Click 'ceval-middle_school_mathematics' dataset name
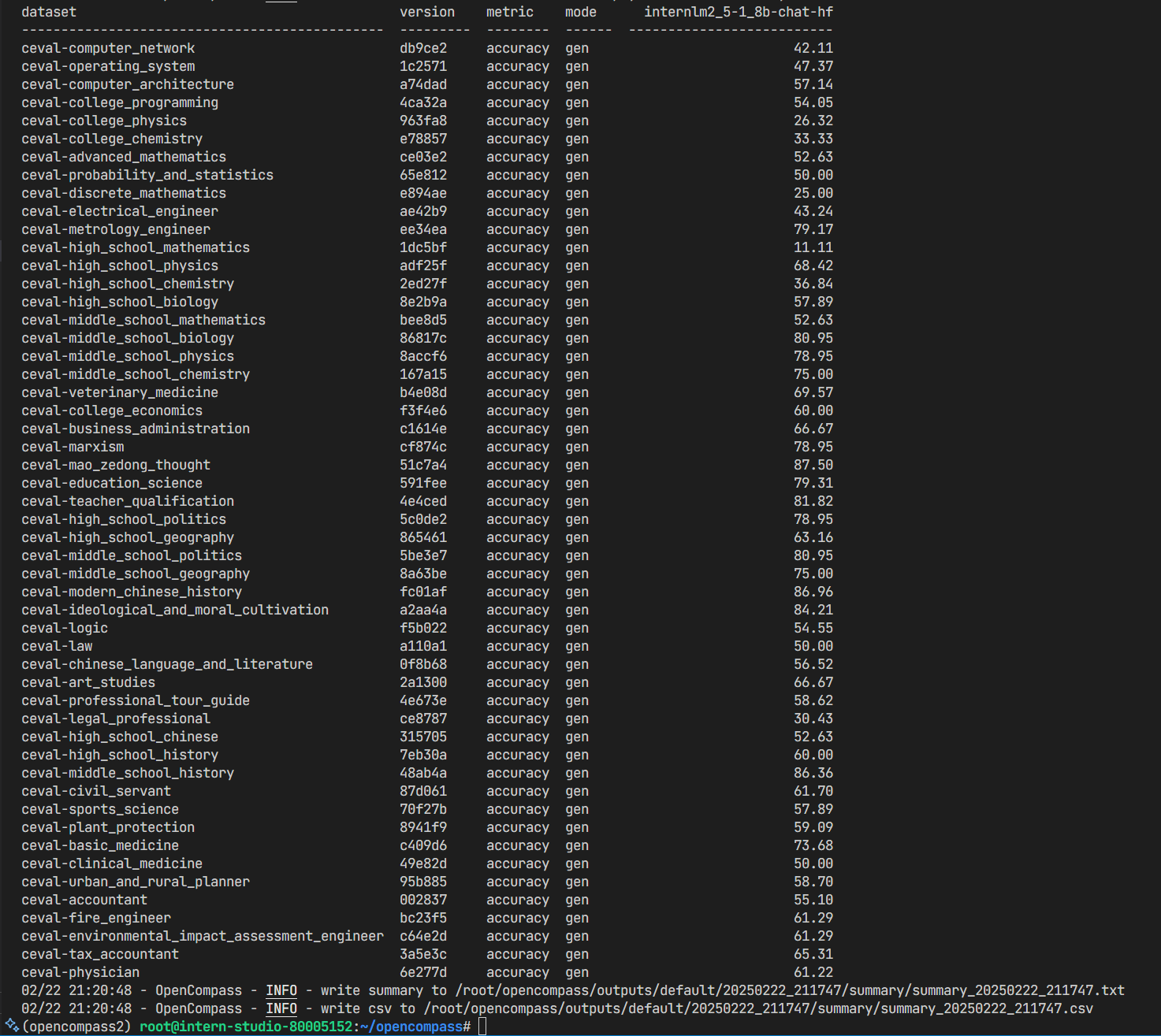The image size is (1161, 1036). (143, 320)
